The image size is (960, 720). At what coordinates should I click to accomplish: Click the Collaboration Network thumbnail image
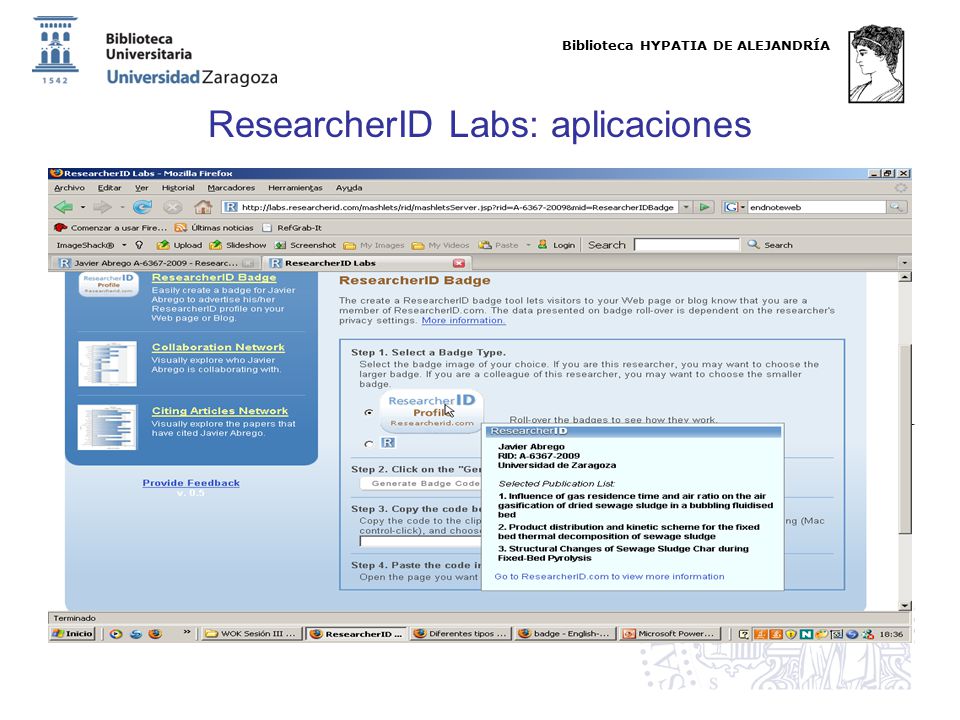(x=107, y=364)
